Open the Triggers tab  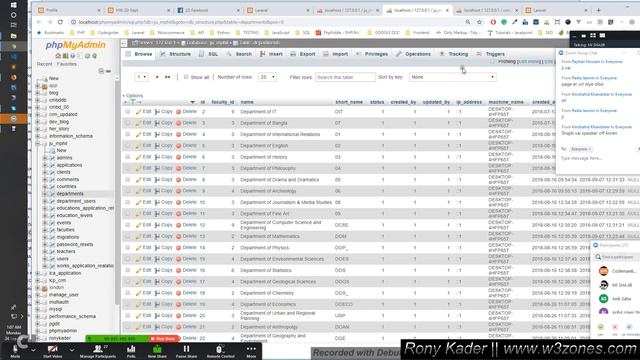click(491, 54)
